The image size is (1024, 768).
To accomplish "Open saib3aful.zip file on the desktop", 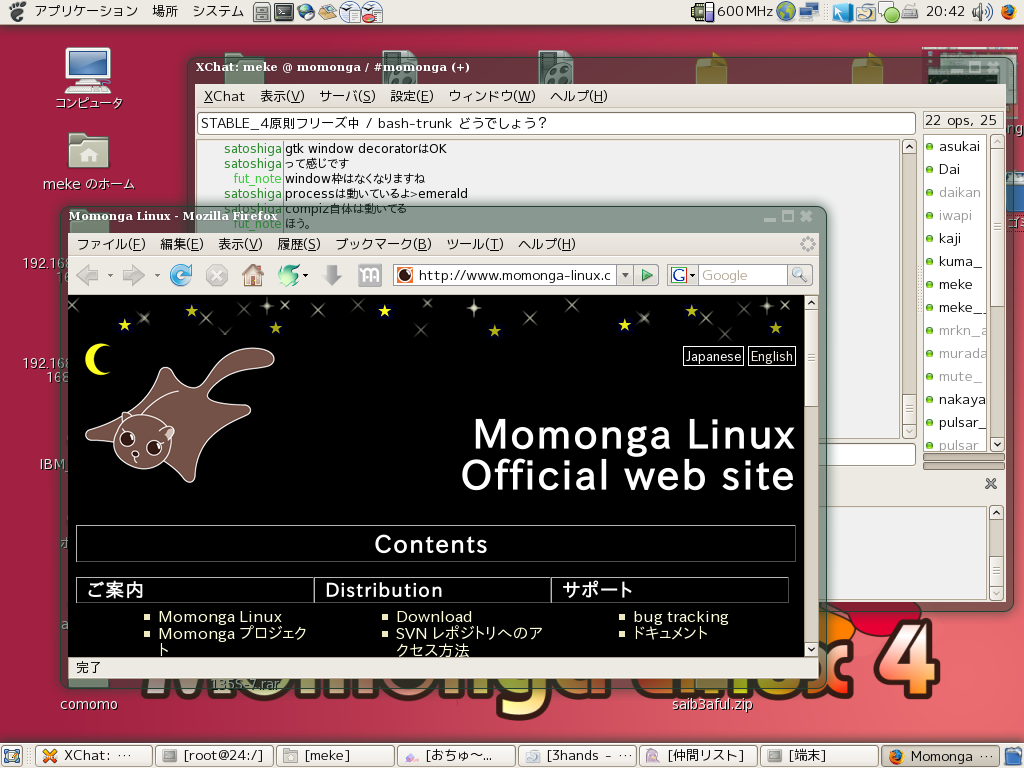I will 712,705.
